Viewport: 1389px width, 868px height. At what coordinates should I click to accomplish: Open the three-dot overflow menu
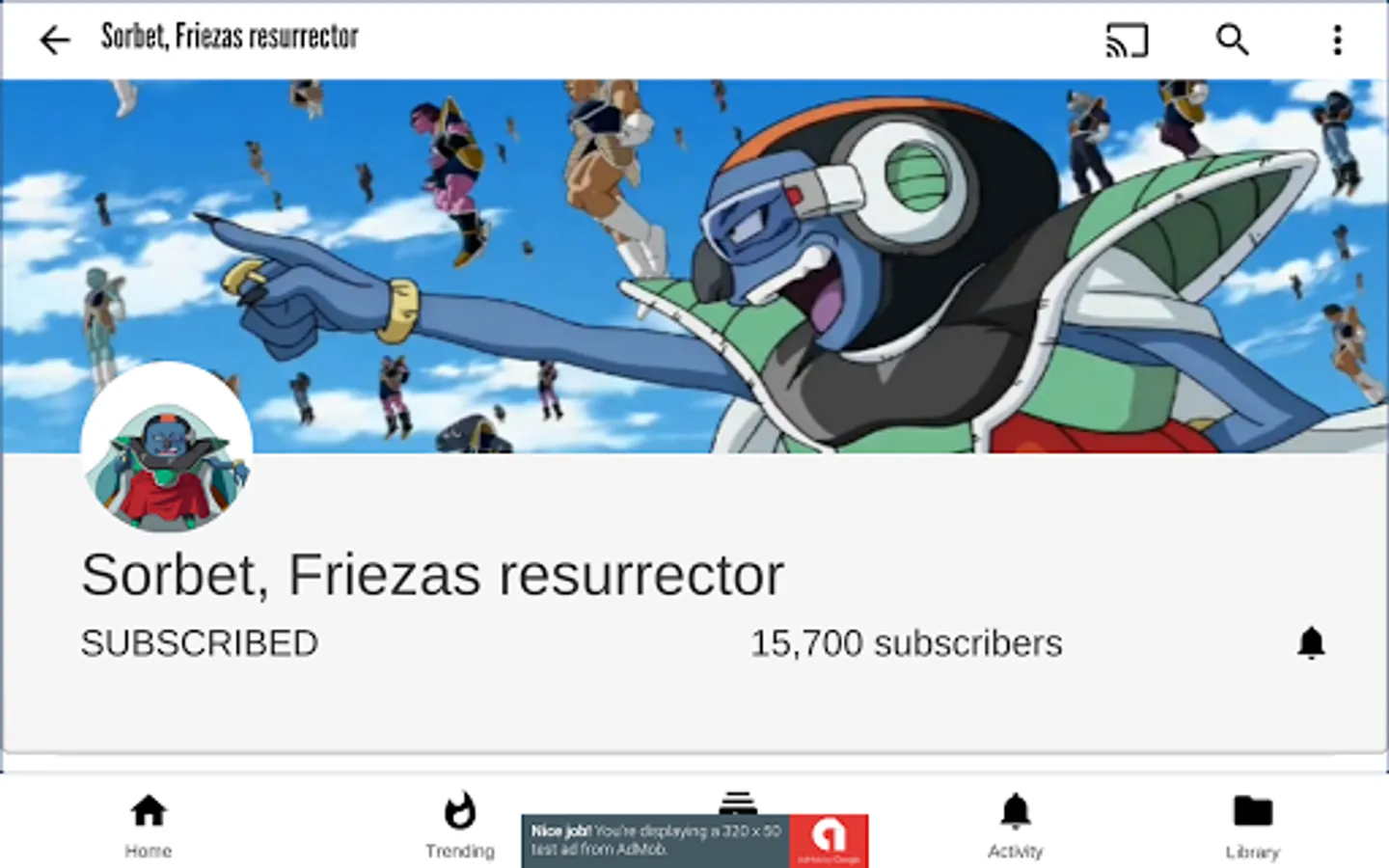[x=1337, y=40]
